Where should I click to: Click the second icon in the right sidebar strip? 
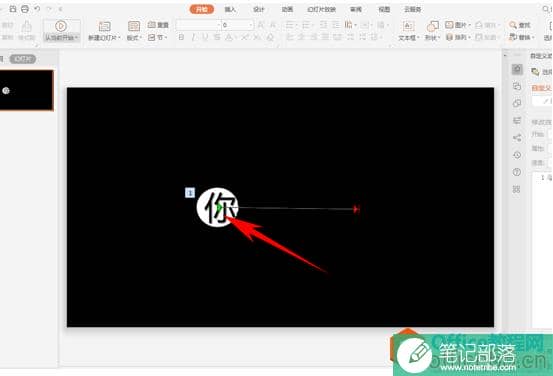(517, 86)
